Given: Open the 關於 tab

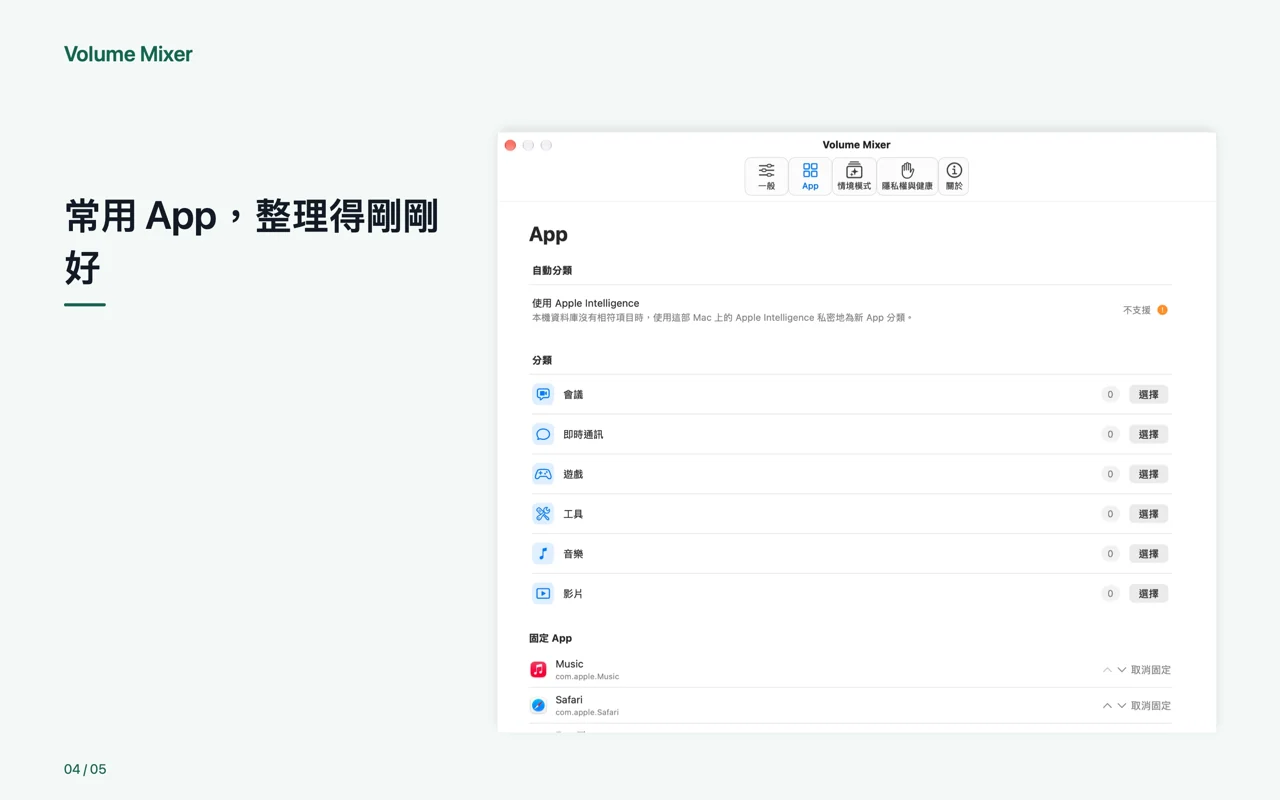Looking at the screenshot, I should [x=954, y=176].
